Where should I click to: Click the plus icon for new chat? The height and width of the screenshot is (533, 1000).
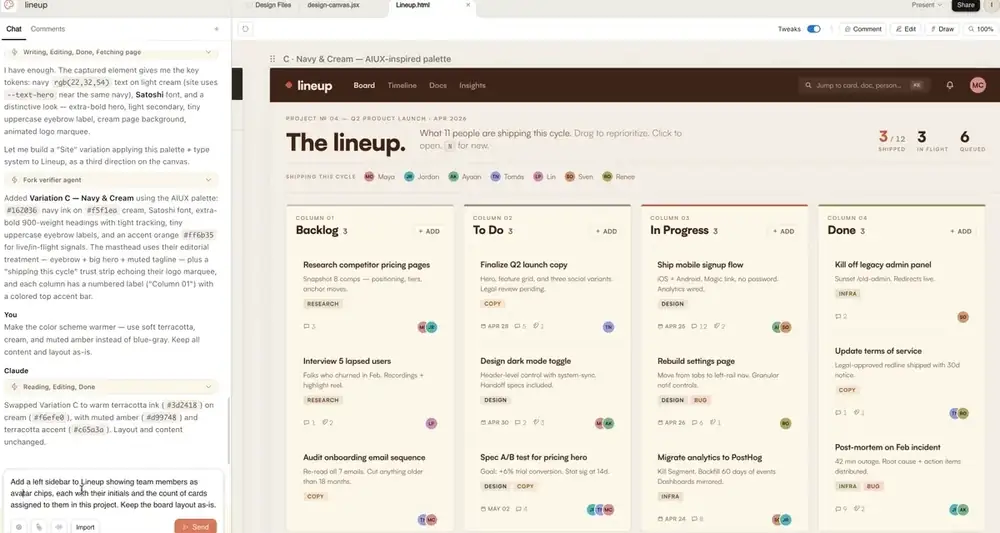pos(216,29)
